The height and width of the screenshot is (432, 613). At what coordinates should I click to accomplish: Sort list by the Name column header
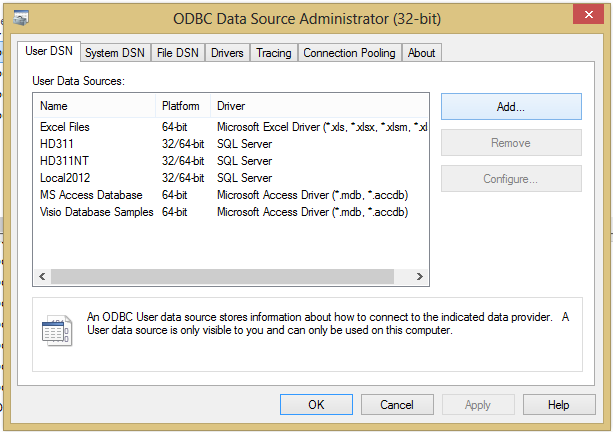point(95,106)
